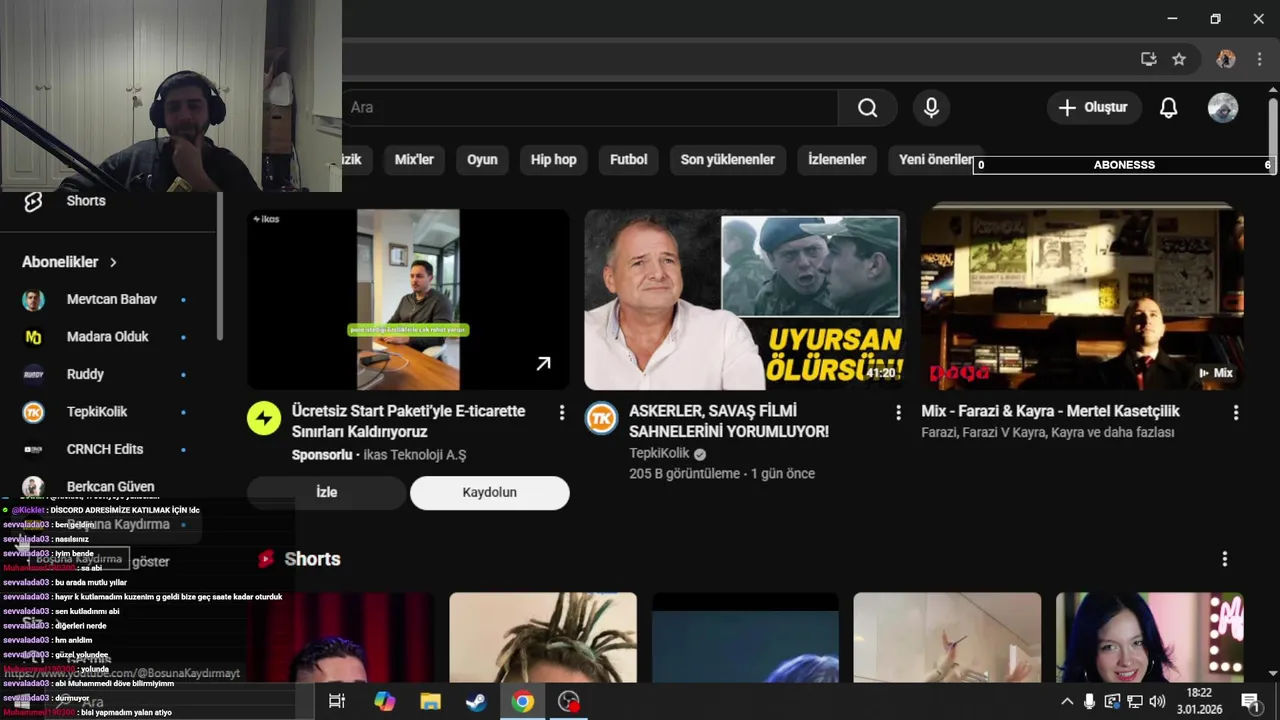Open options for the Farazi & Kayra mix
Screen dimensions: 1280x720
(1236, 412)
